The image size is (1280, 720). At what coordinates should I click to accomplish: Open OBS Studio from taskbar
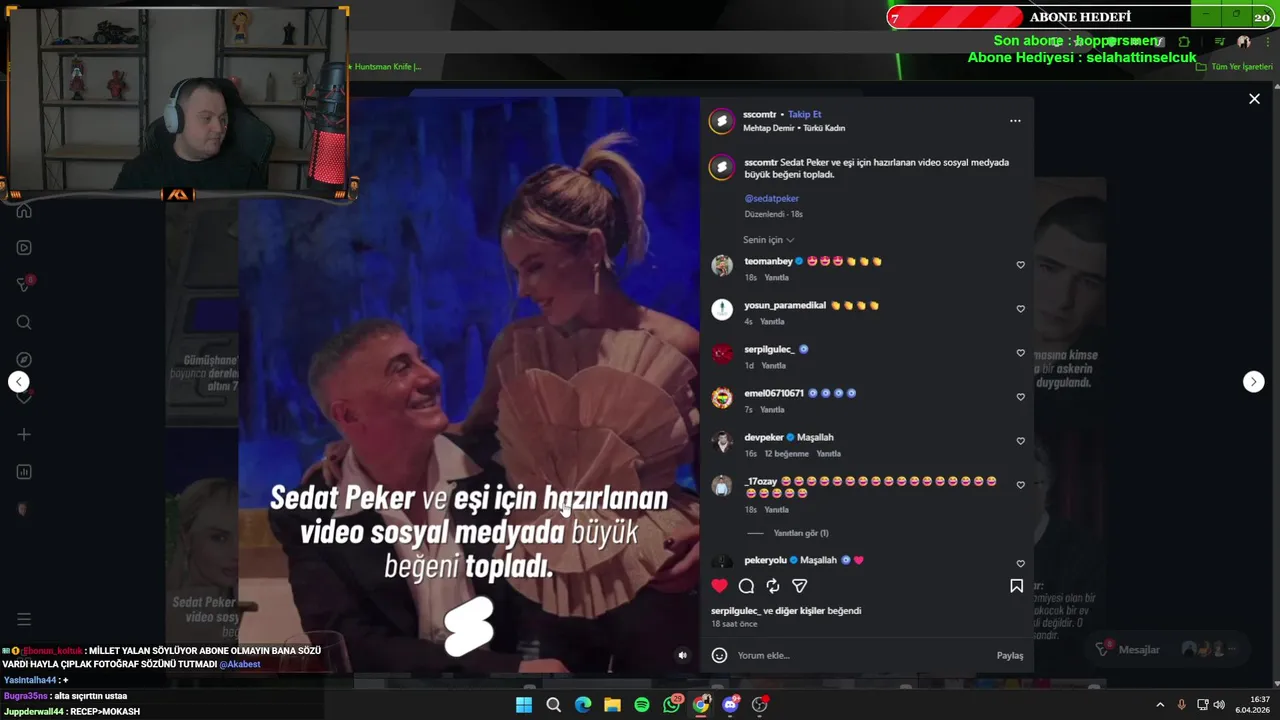pyautogui.click(x=760, y=705)
